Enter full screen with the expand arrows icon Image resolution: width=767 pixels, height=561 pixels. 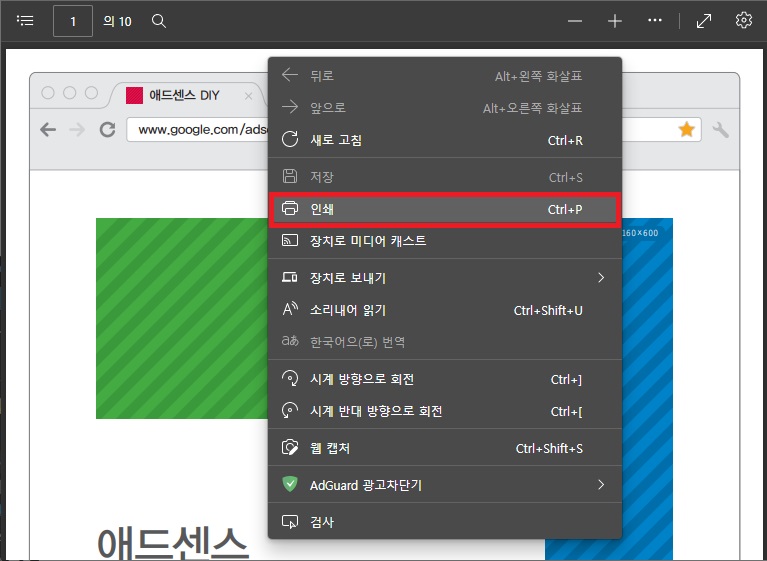pos(704,21)
